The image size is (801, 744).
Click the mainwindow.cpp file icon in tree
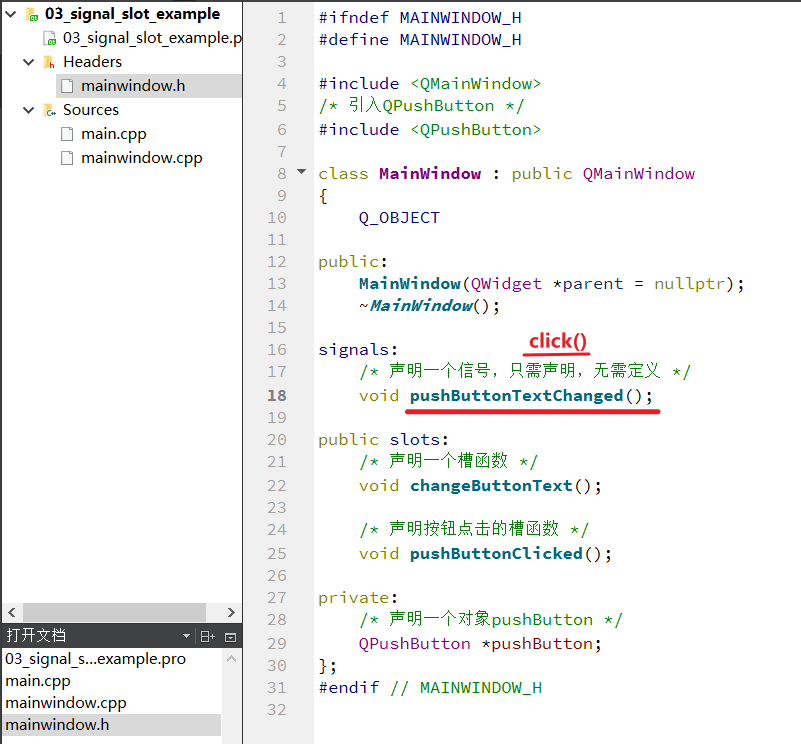point(67,158)
